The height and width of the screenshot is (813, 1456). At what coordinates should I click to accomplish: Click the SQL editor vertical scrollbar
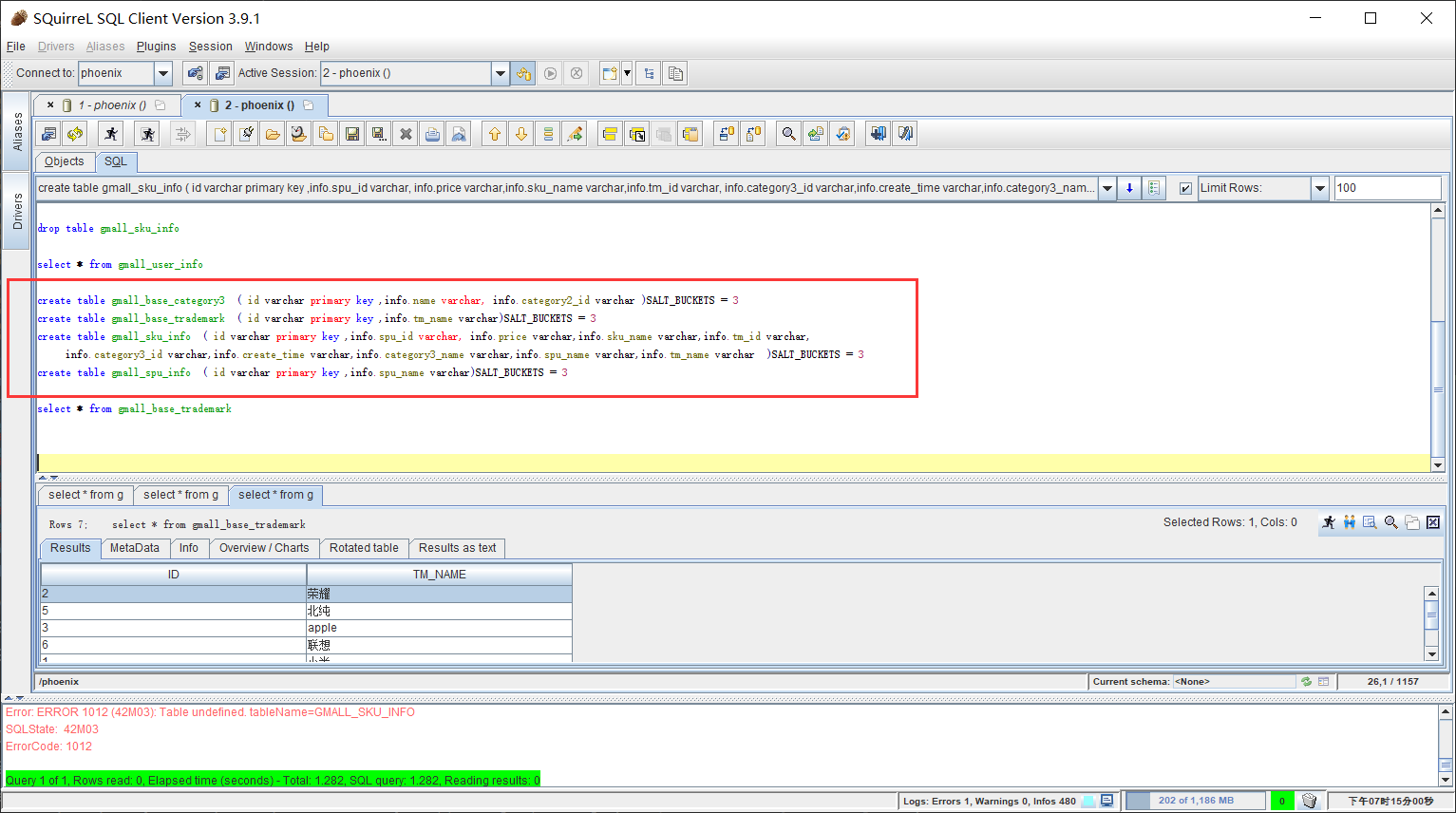point(1438,338)
